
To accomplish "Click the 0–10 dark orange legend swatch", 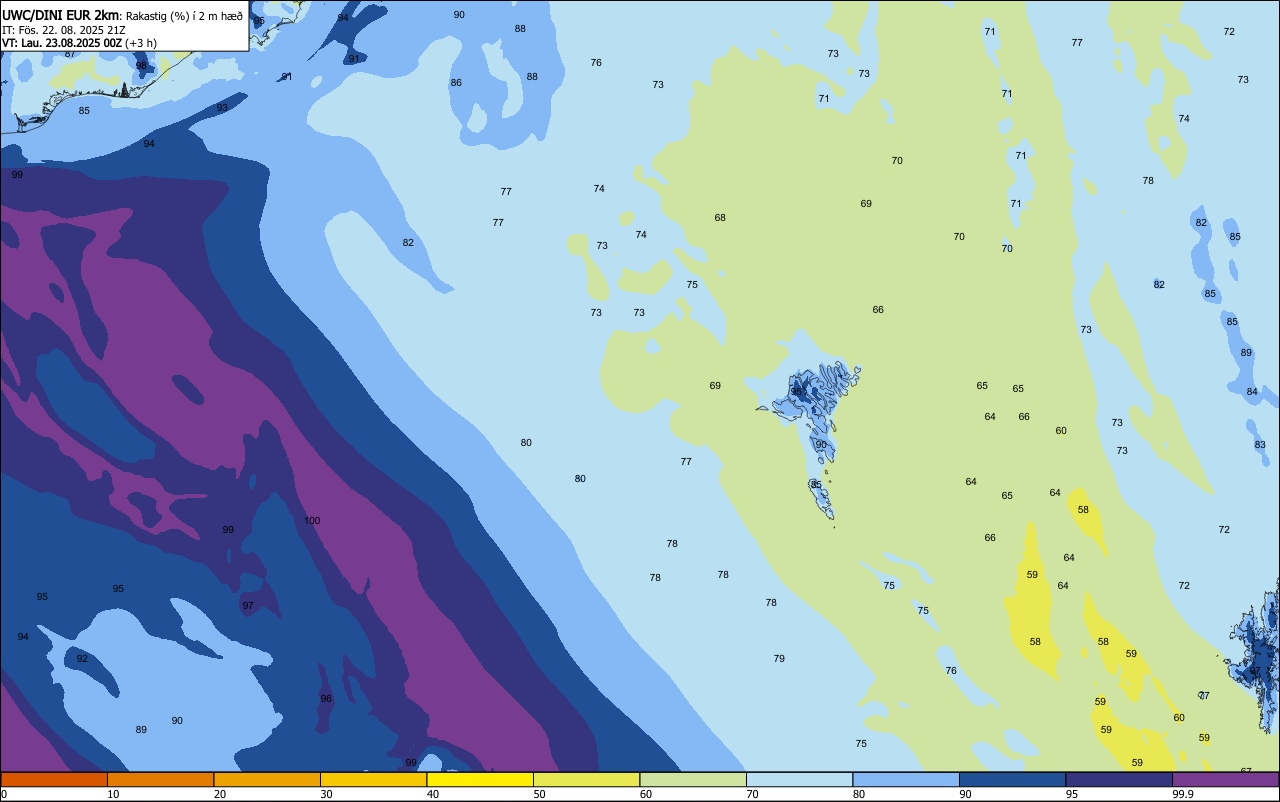I will tap(54, 779).
